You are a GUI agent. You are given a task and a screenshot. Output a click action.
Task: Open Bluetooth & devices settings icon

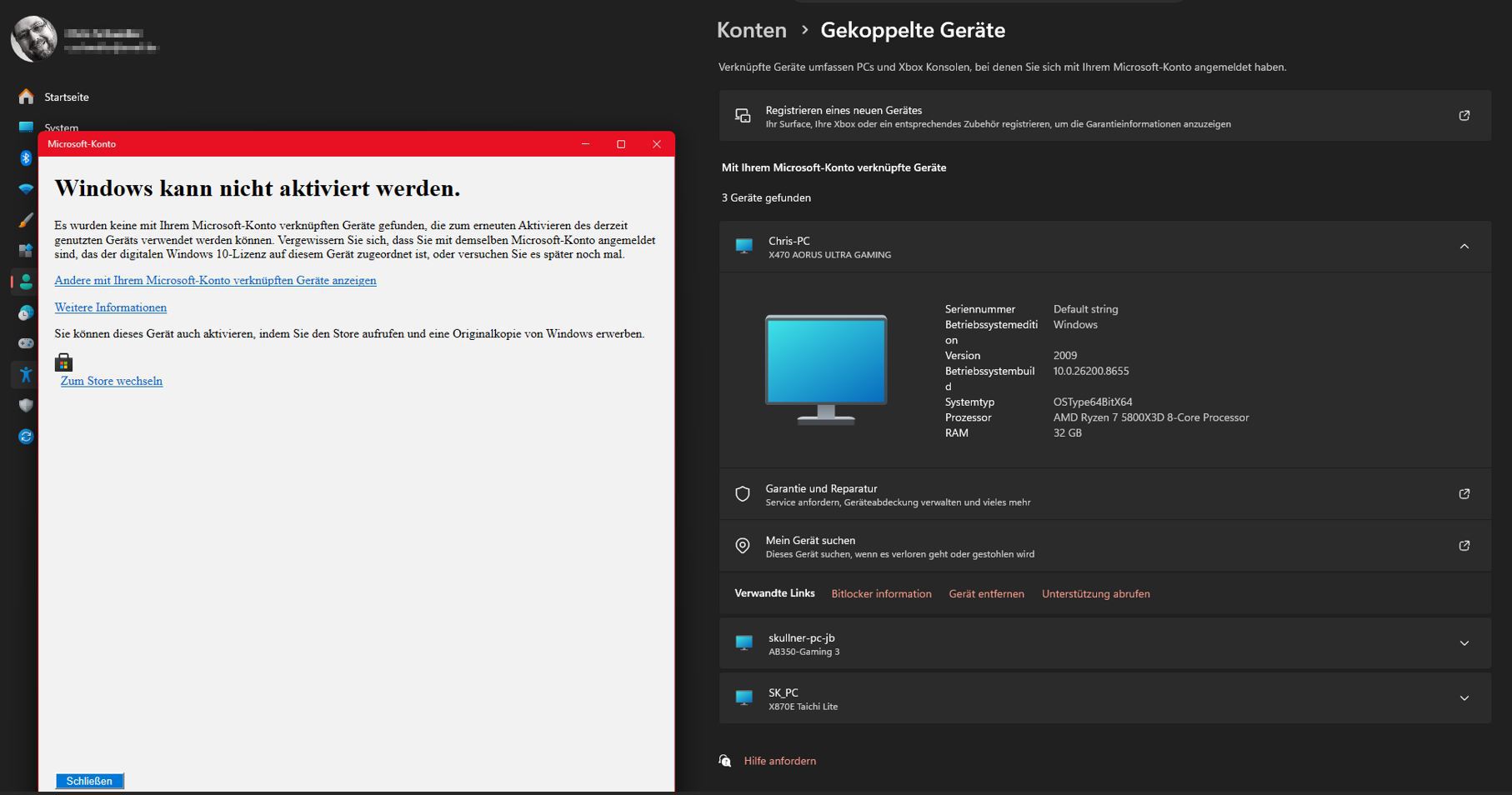[26, 157]
